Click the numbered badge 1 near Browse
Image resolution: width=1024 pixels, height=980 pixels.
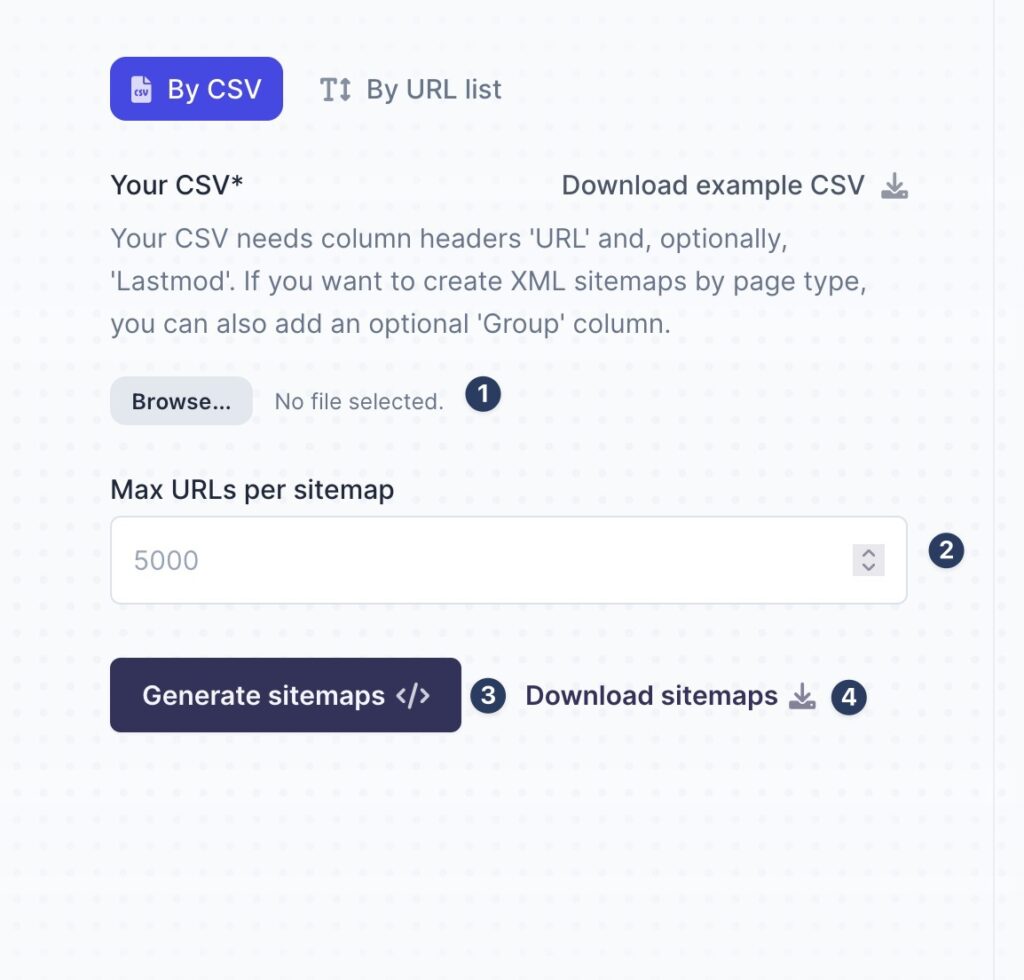point(483,394)
